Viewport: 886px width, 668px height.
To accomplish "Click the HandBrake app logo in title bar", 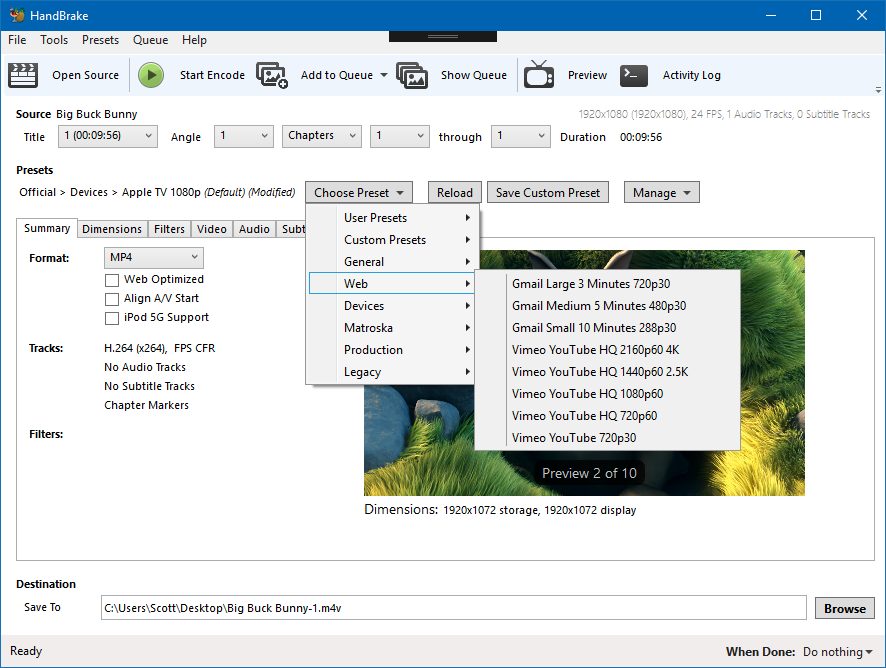I will [x=17, y=15].
